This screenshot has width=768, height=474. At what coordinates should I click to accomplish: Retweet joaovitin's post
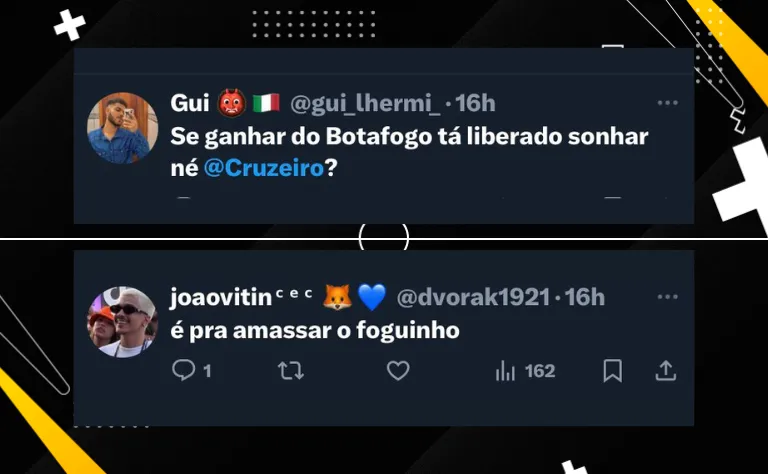291,371
